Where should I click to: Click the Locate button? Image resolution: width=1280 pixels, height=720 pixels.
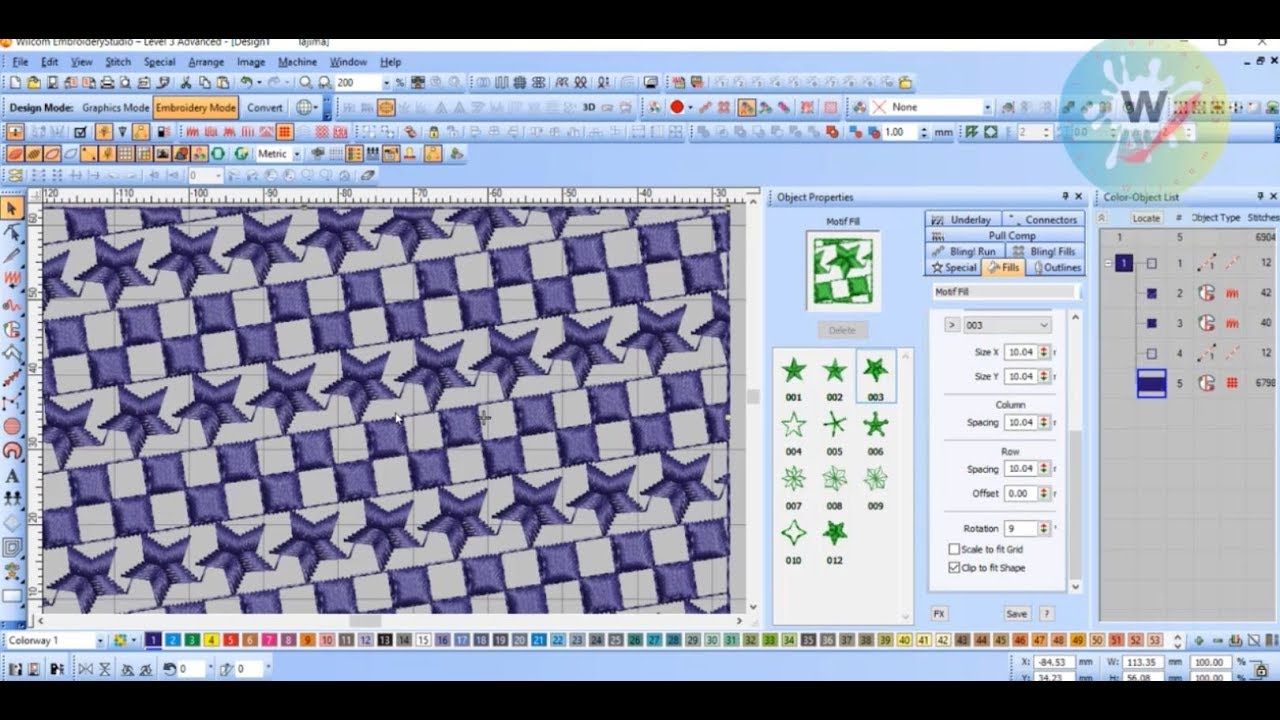1146,218
